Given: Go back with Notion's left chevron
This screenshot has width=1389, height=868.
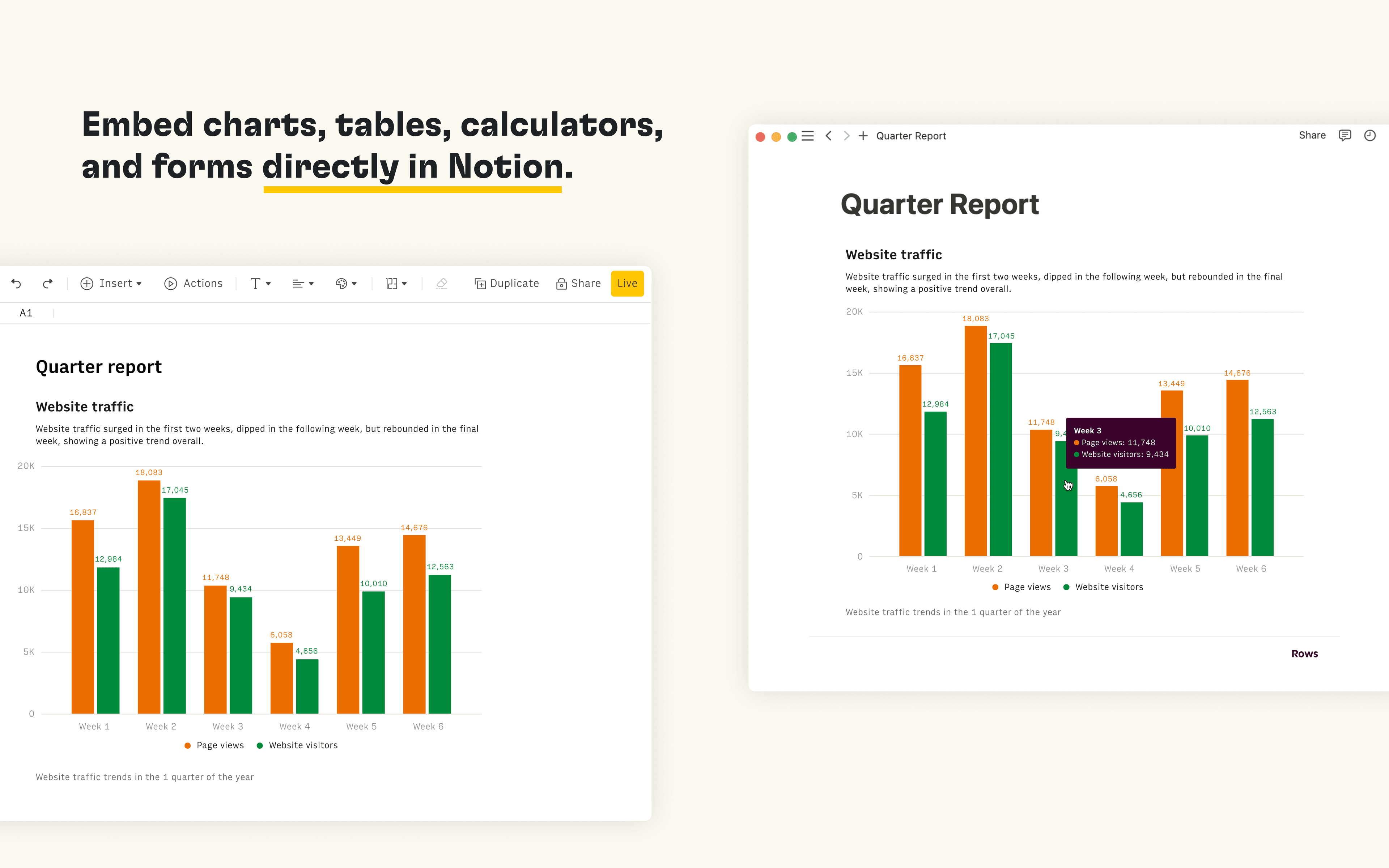Looking at the screenshot, I should click(x=828, y=136).
